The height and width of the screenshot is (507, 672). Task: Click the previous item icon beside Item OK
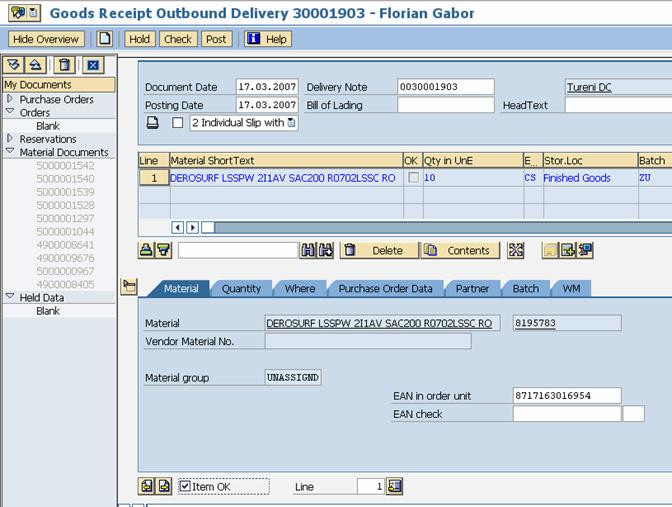(x=147, y=486)
